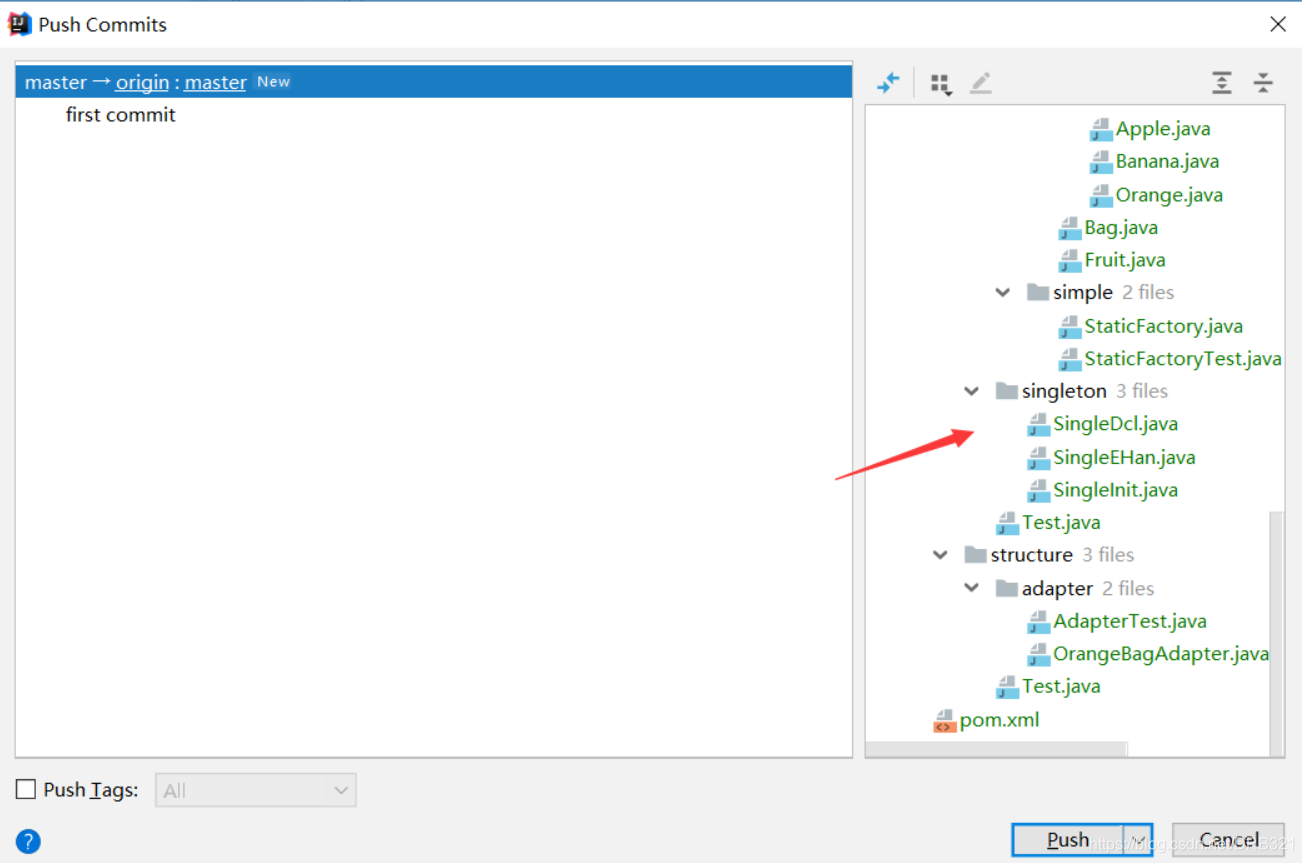This screenshot has height=863, width=1304.
Task: Collapse the singleton folder chevron
Action: [971, 391]
